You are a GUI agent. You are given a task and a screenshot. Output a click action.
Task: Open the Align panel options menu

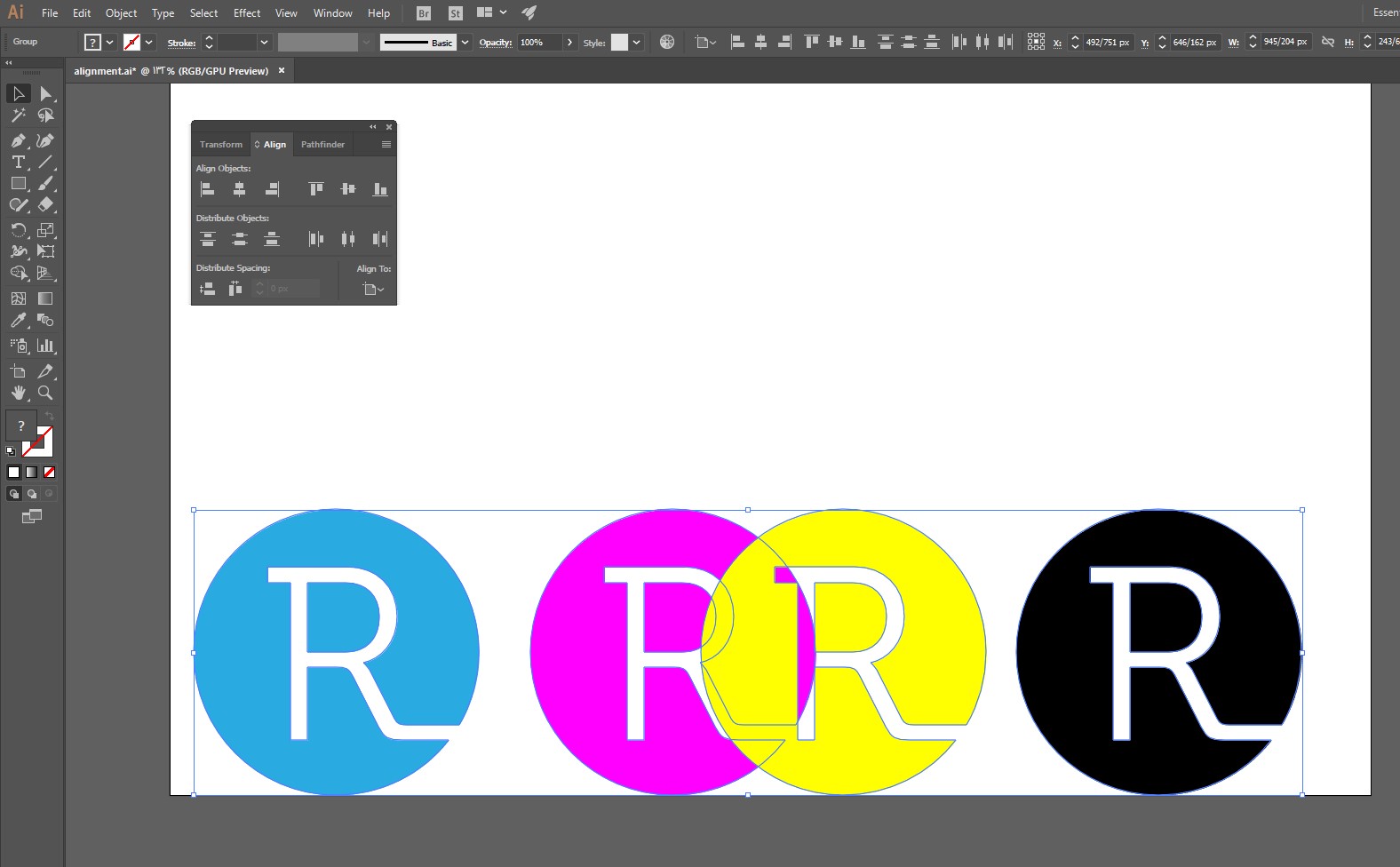(x=386, y=144)
